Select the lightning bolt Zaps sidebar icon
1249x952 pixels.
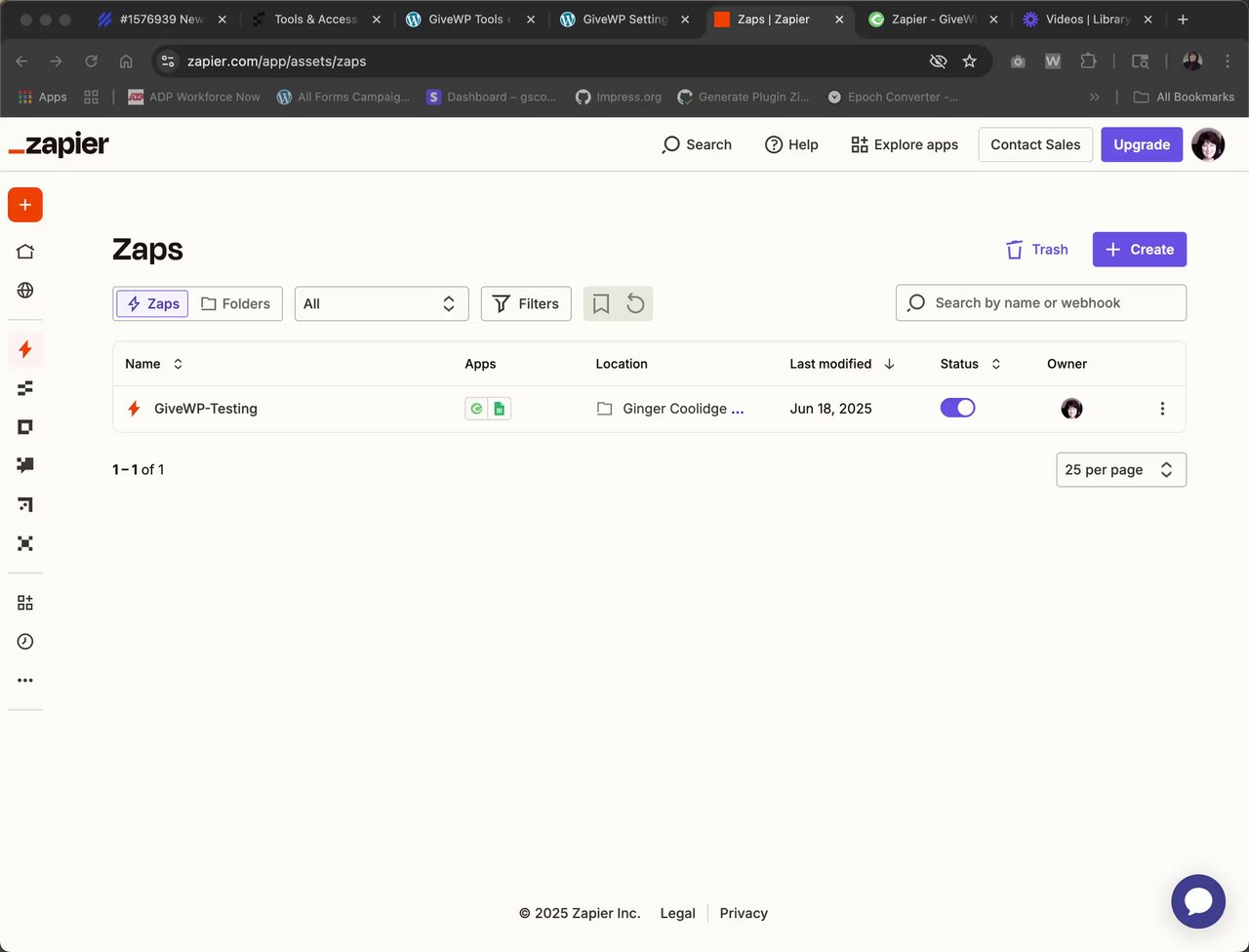tap(25, 349)
